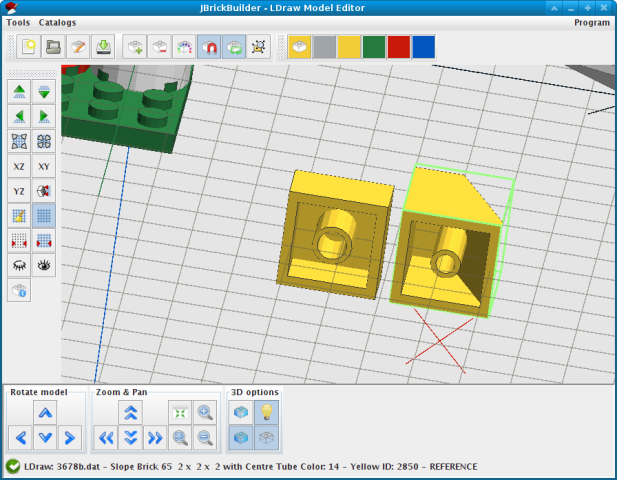Screen dimensions: 617x480
Task: Click the grid alignment arrows icon
Action: tap(19, 141)
